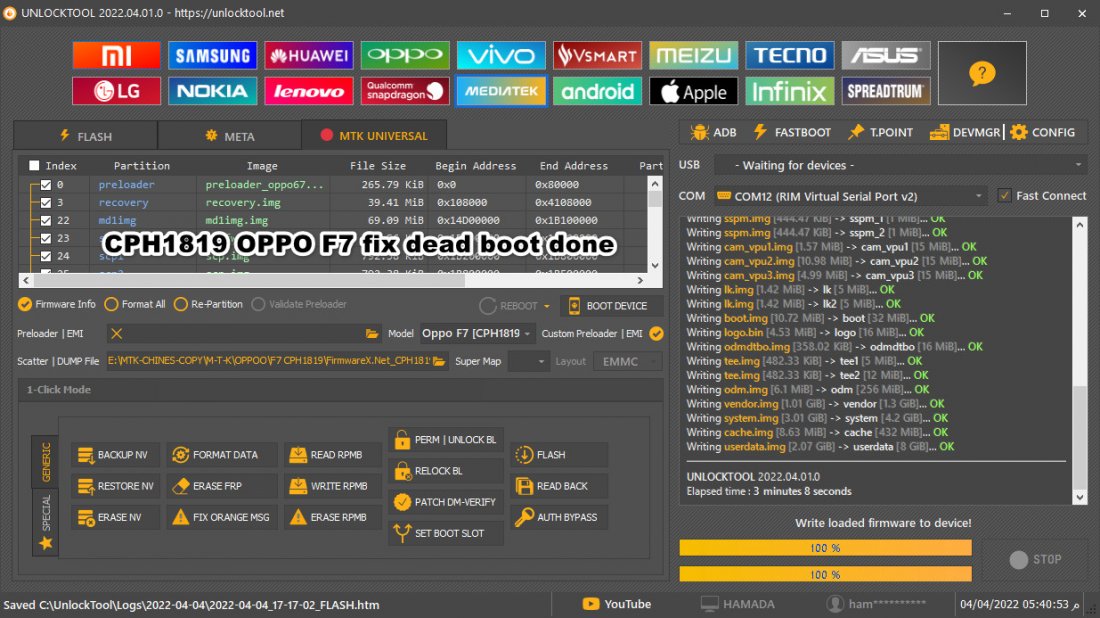The width and height of the screenshot is (1100, 618).
Task: Select the Xiaomi MI brand logo
Action: 116,55
